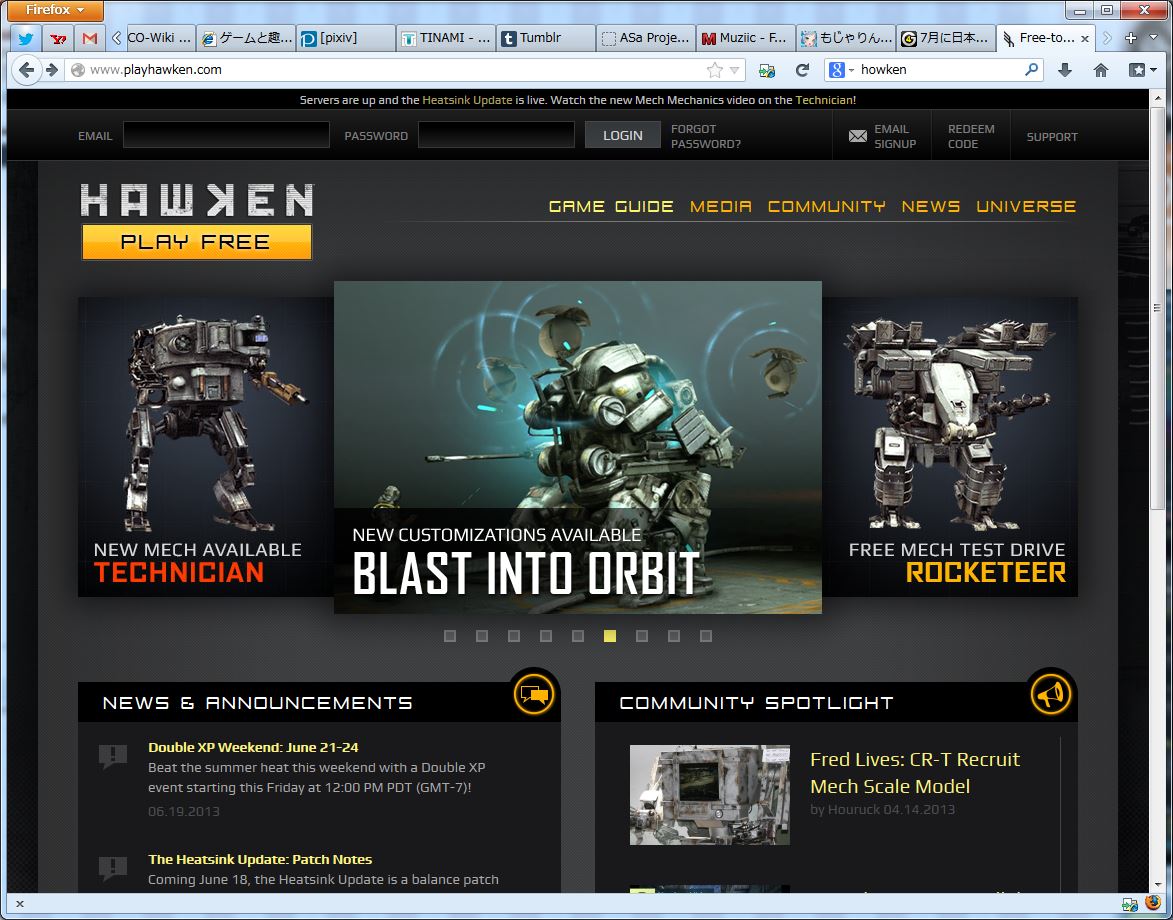Screen dimensions: 1173x920
Task: Click the address bar URL field
Action: (396, 70)
